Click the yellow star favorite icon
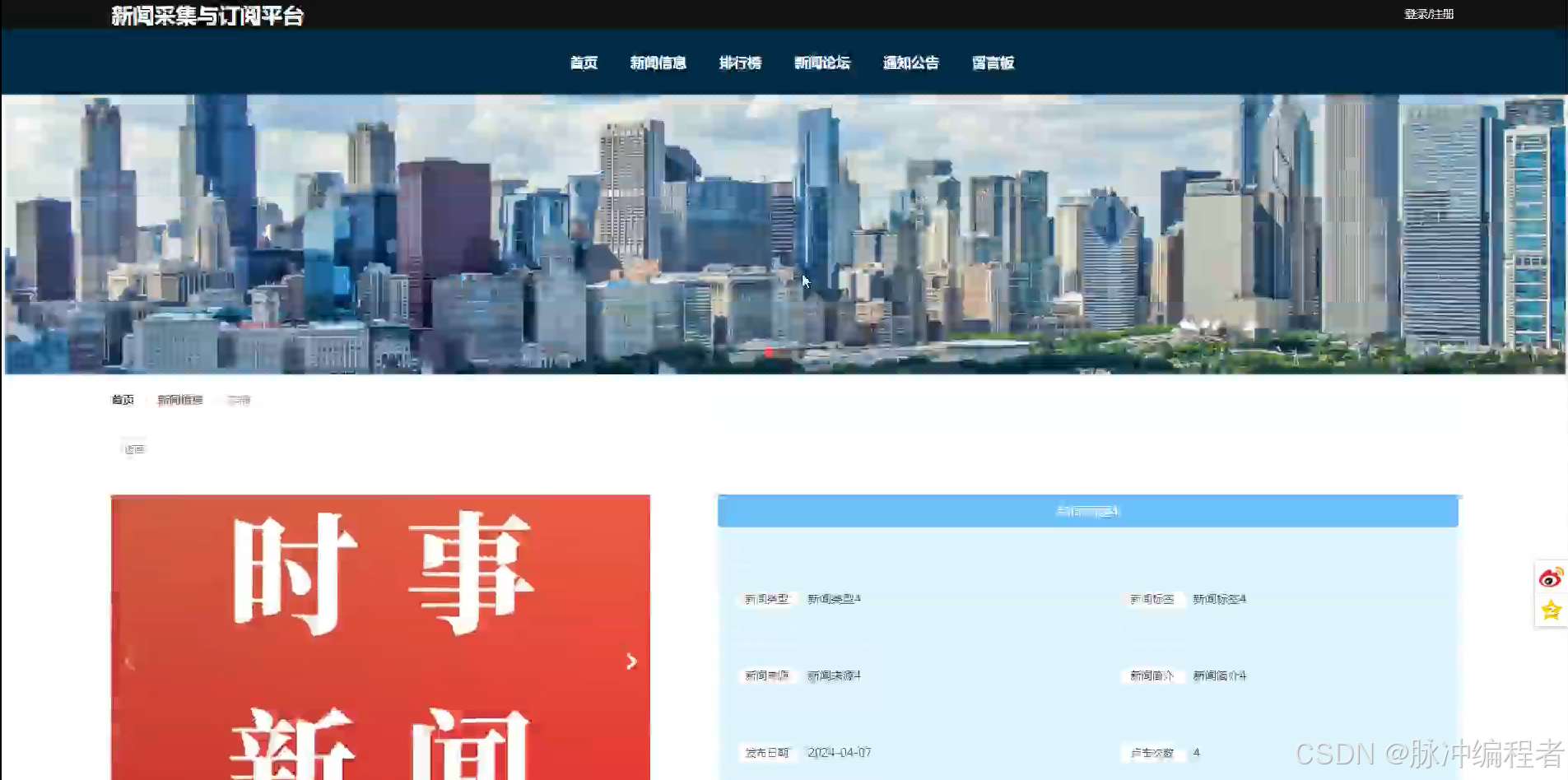This screenshot has width=1568, height=780. click(x=1551, y=611)
